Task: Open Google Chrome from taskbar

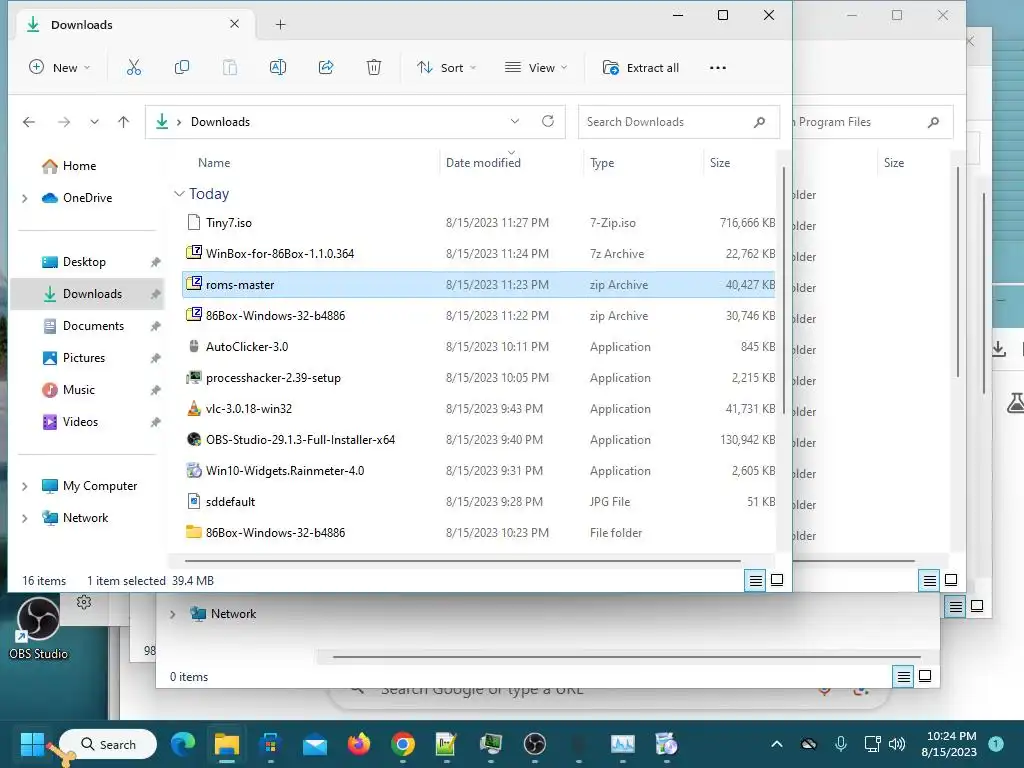Action: [403, 744]
